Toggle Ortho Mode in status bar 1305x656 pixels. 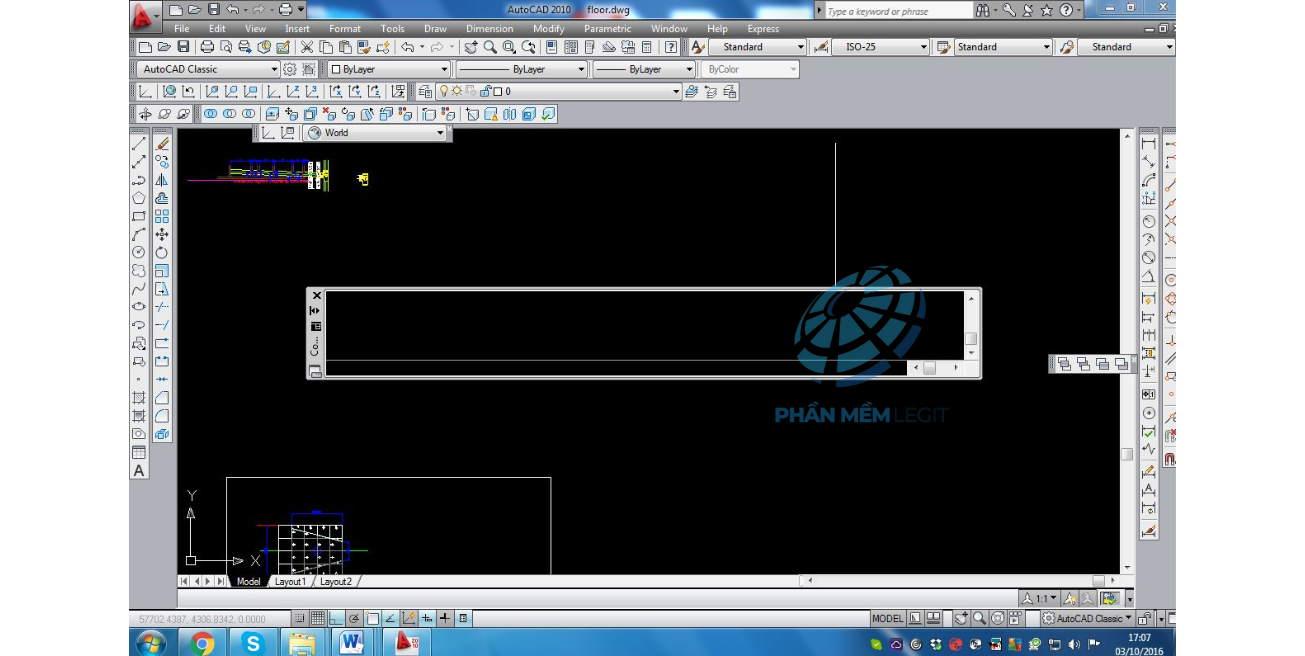tap(335, 619)
